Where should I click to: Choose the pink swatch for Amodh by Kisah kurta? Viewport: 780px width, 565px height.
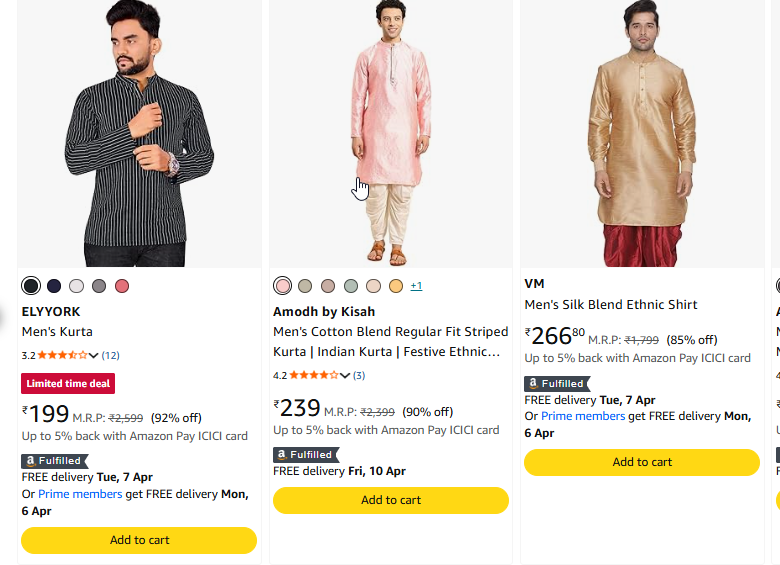point(282,286)
